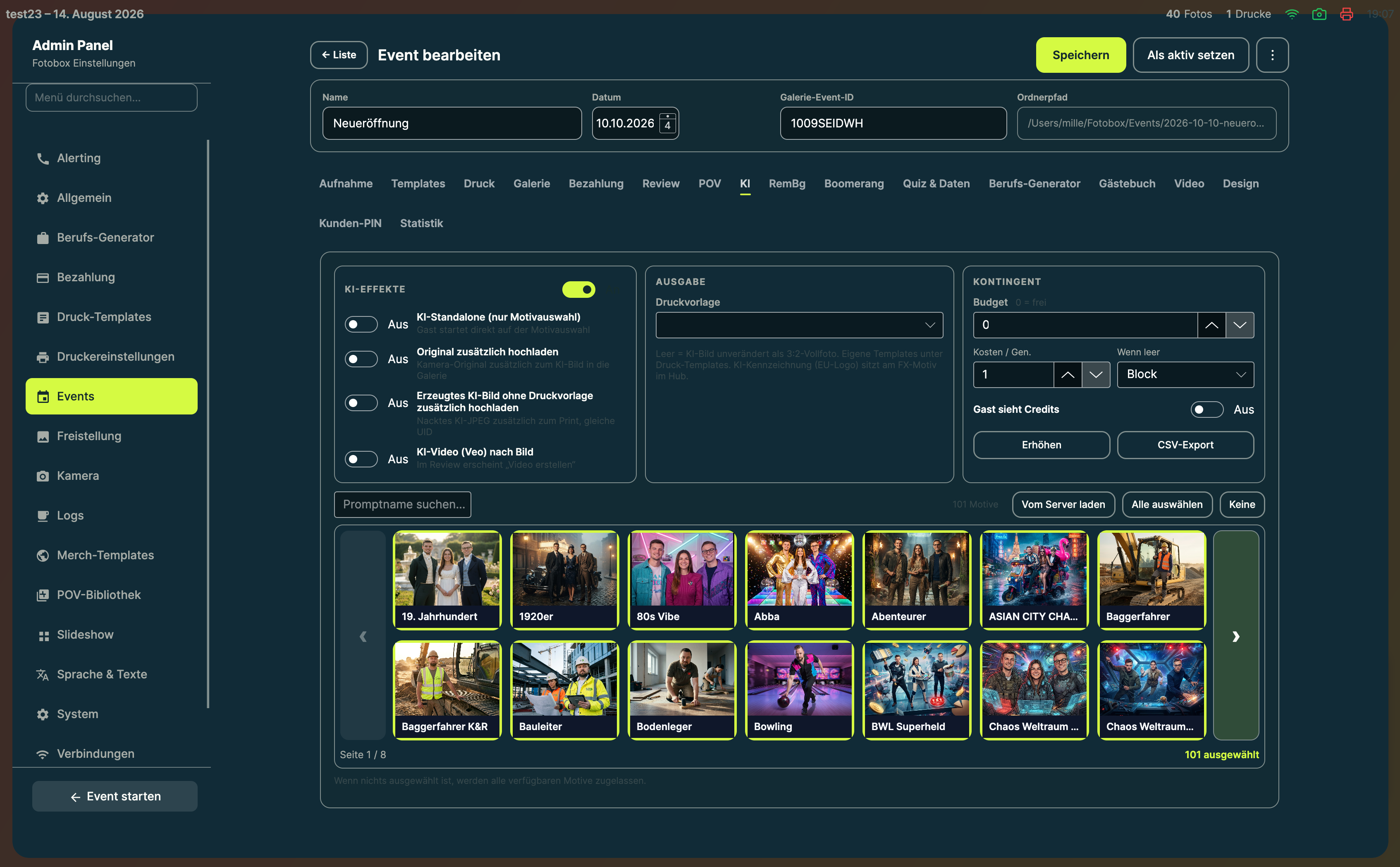Switch to the RemBg tab
Image resolution: width=1400 pixels, height=867 pixels.
point(787,184)
